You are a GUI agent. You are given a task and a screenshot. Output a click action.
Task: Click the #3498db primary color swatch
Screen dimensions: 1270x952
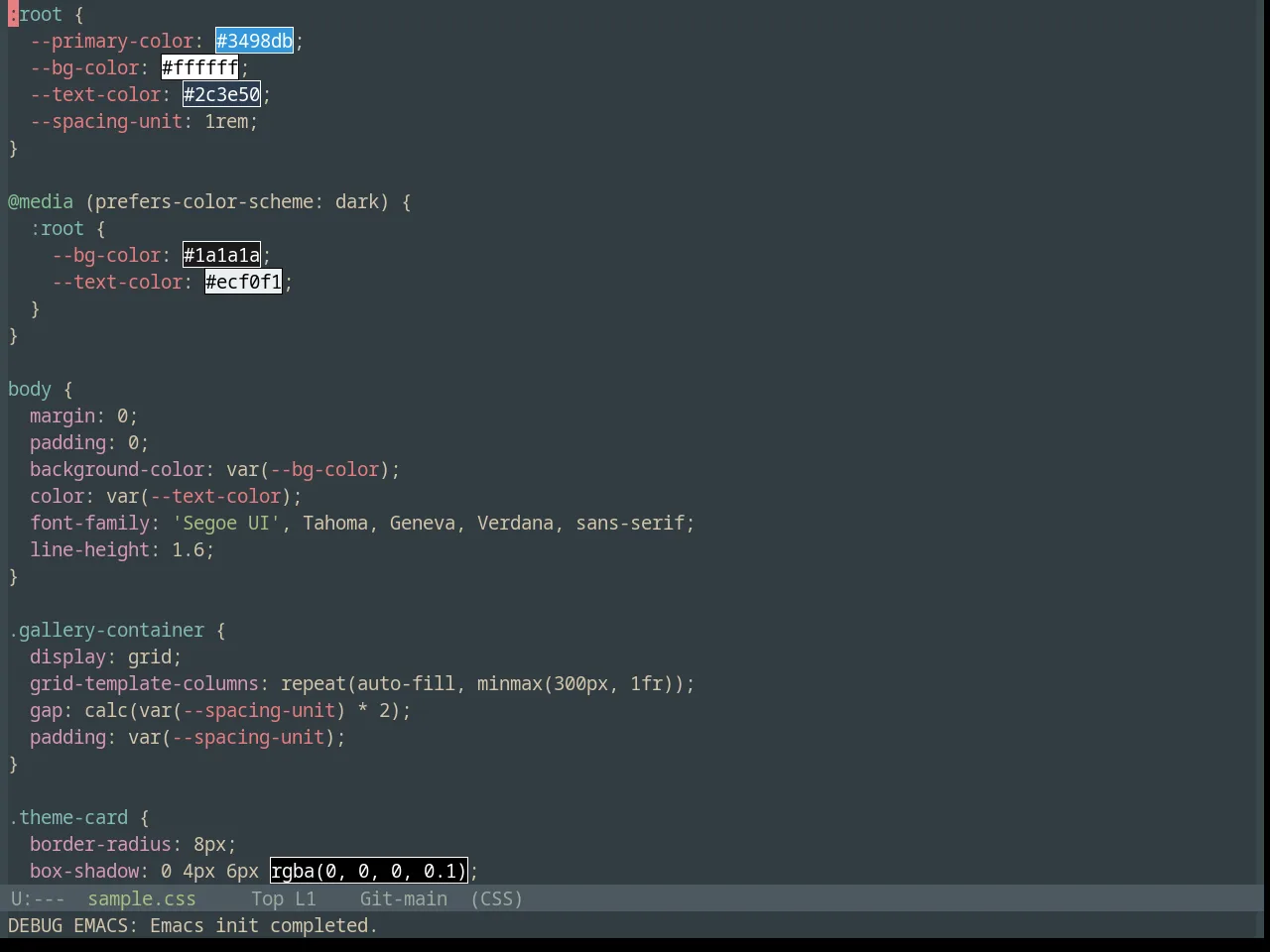254,41
